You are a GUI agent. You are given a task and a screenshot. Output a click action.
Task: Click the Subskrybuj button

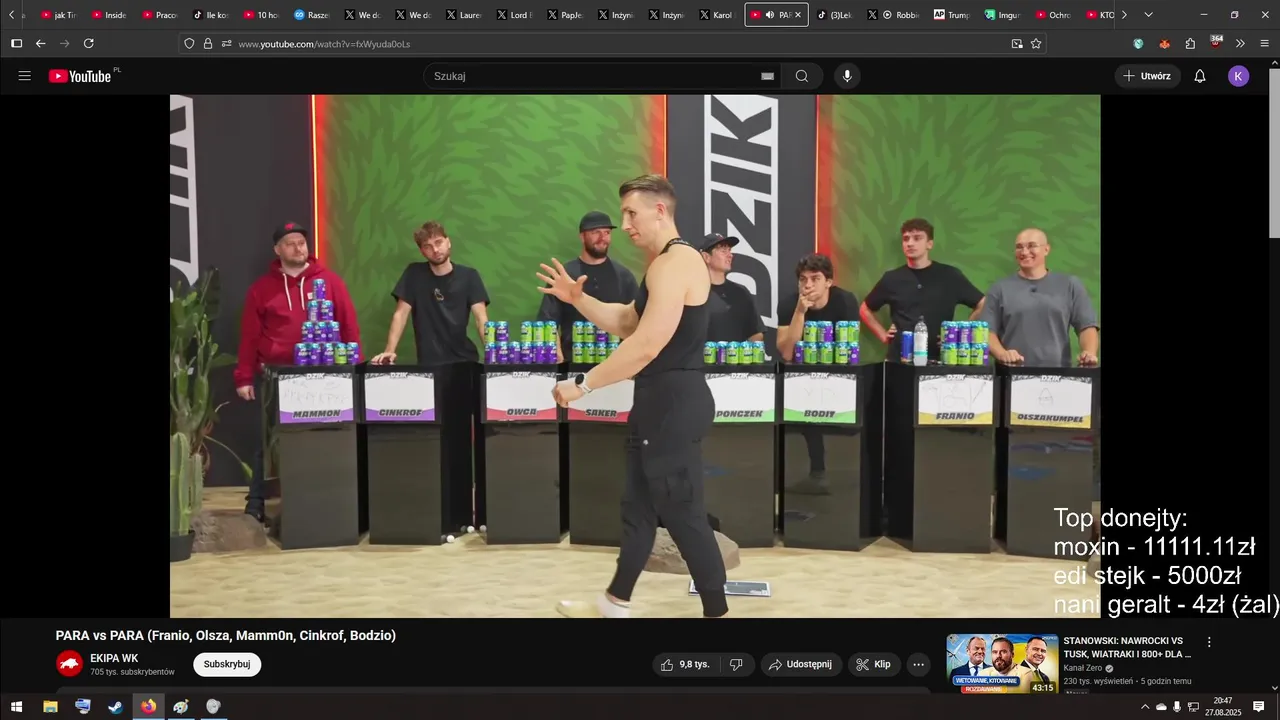point(227,664)
